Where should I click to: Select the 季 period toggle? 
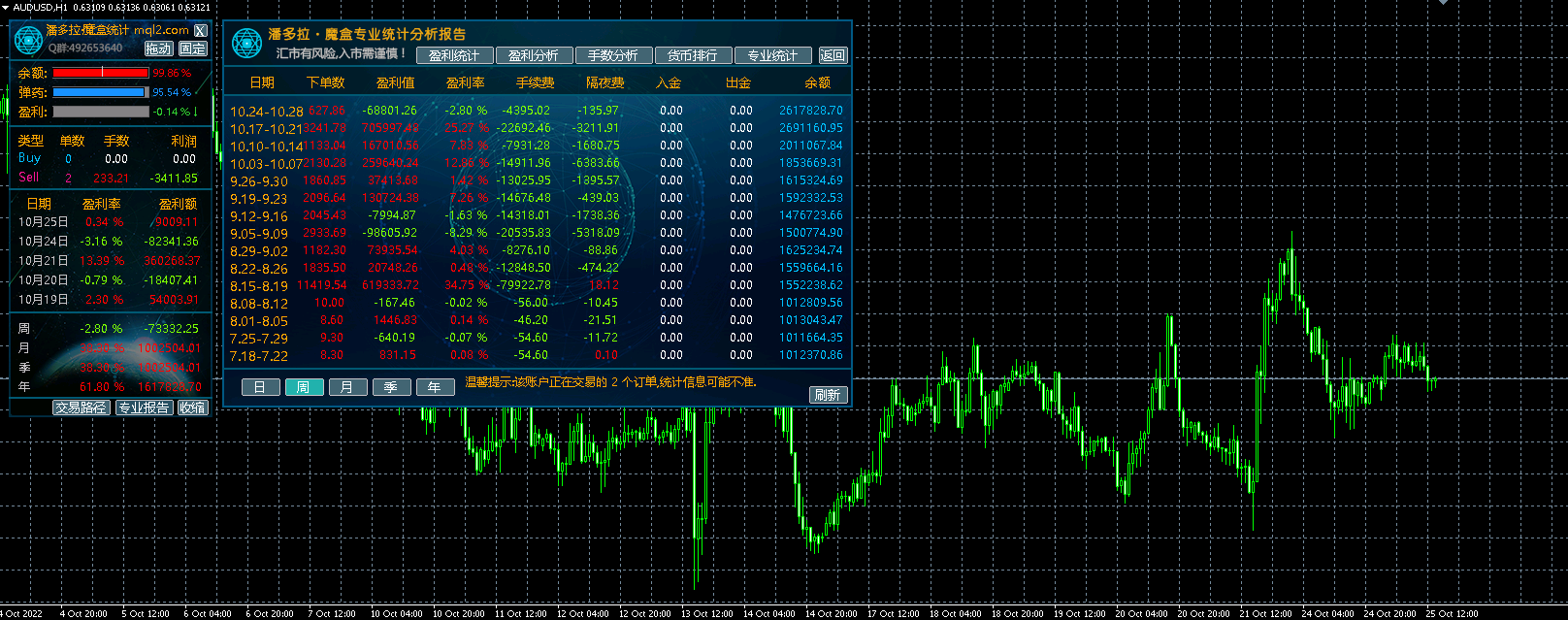391,387
